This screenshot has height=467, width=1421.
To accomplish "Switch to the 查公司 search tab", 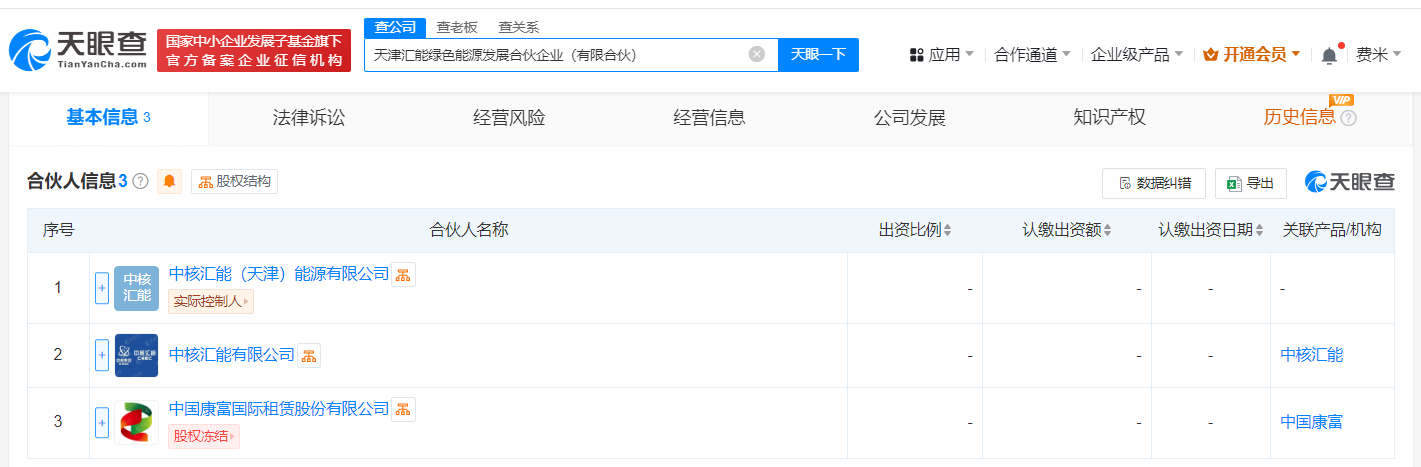I will (x=395, y=27).
